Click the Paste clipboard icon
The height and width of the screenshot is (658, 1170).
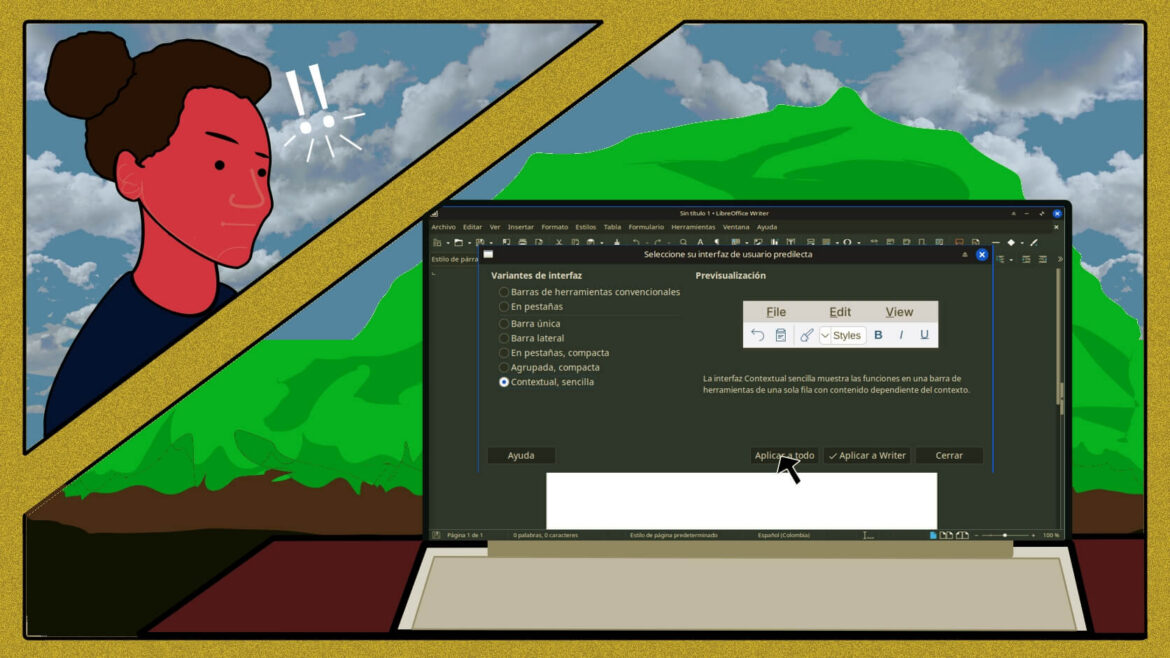591,242
